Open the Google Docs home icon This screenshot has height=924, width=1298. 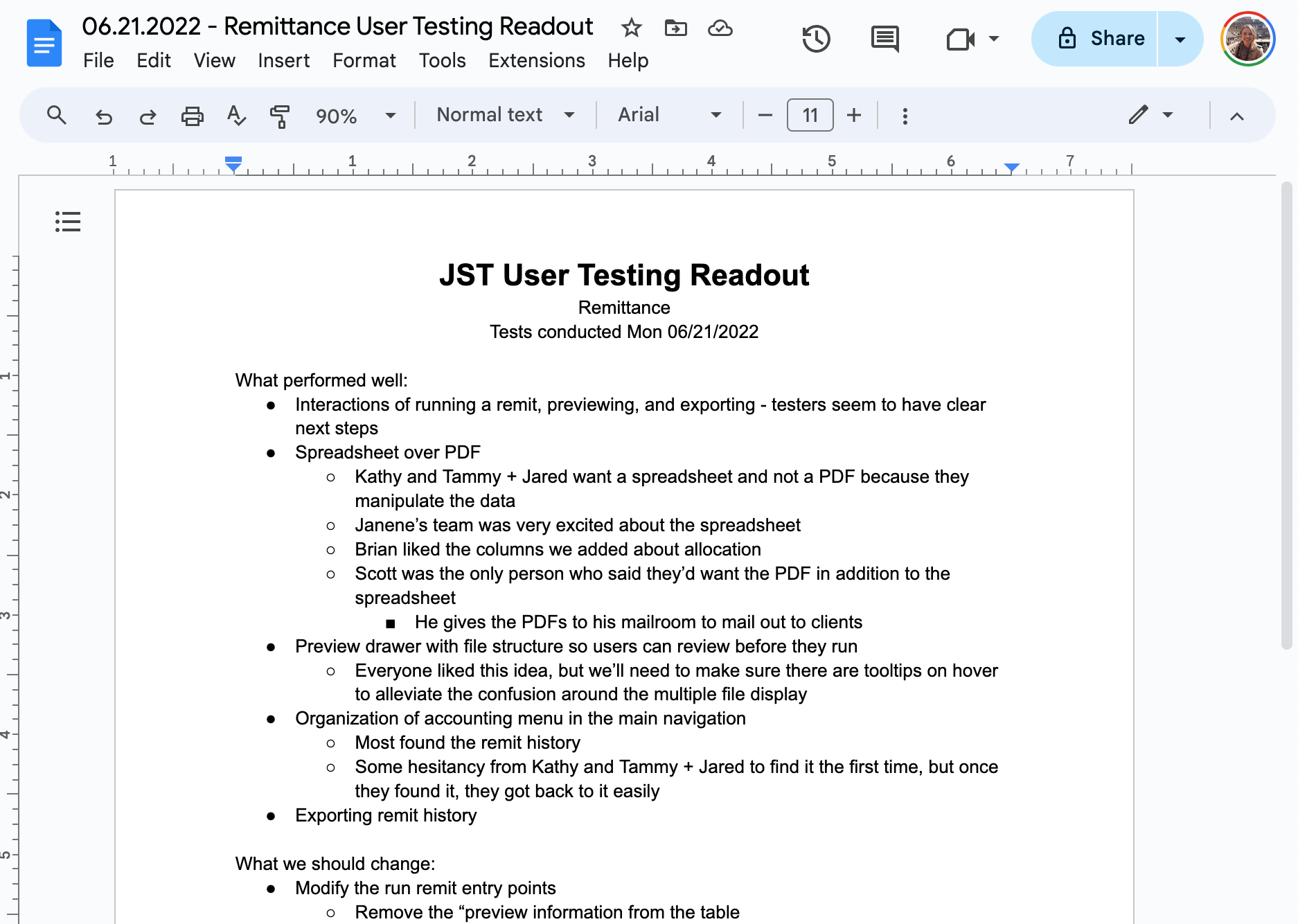click(44, 43)
